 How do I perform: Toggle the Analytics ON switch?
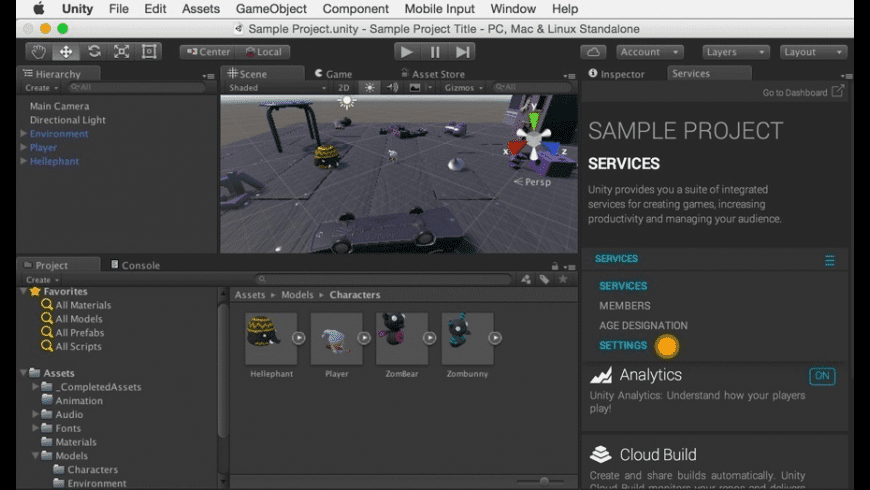822,376
